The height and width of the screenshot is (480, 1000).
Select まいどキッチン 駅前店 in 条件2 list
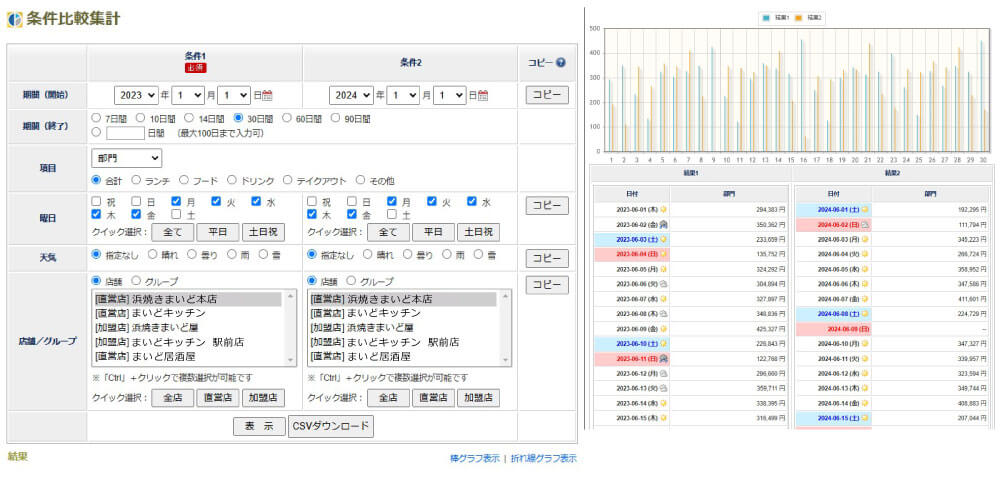[x=402, y=342]
